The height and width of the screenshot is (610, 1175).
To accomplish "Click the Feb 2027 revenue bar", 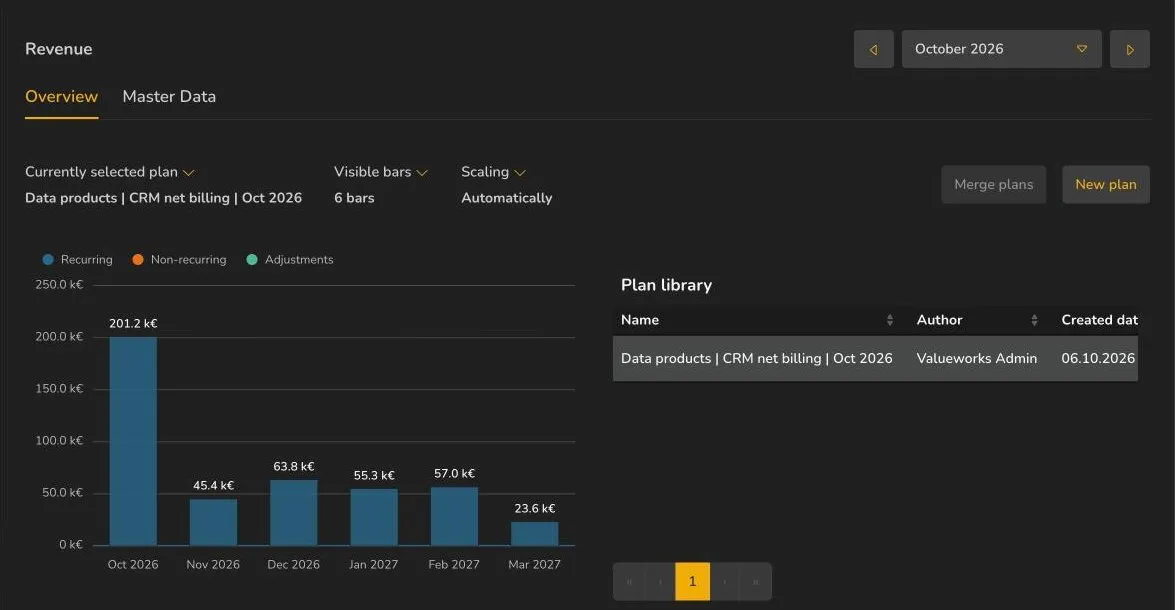I will pyautogui.click(x=454, y=516).
